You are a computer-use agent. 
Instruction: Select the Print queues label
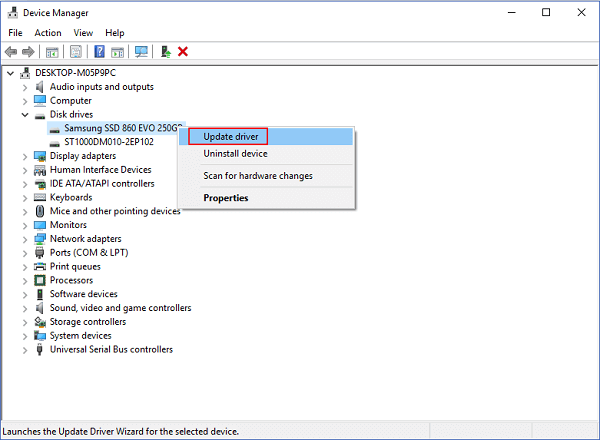pos(75,267)
